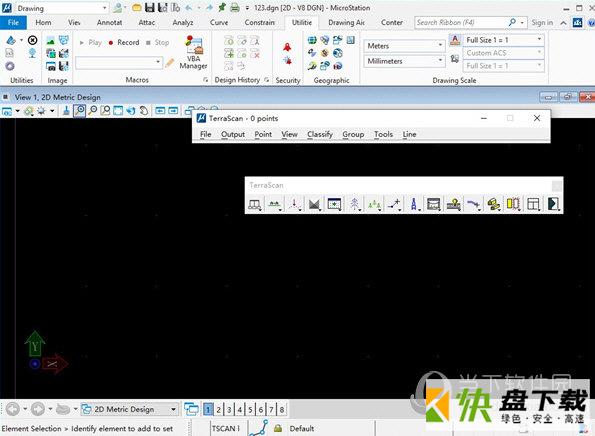Screen dimensions: 595x436
Task: Open the Classify menu in TerraScan window
Action: (x=320, y=134)
